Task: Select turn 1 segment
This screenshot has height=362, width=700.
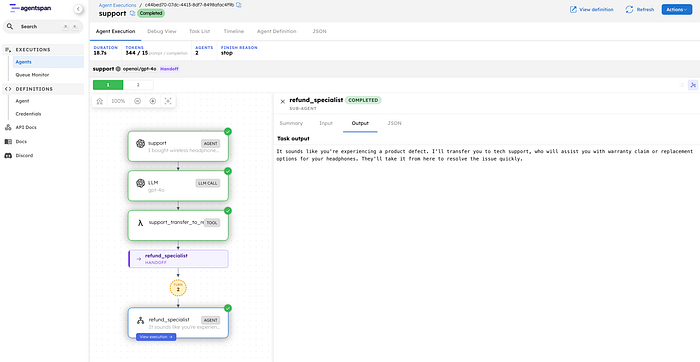Action: tap(108, 85)
